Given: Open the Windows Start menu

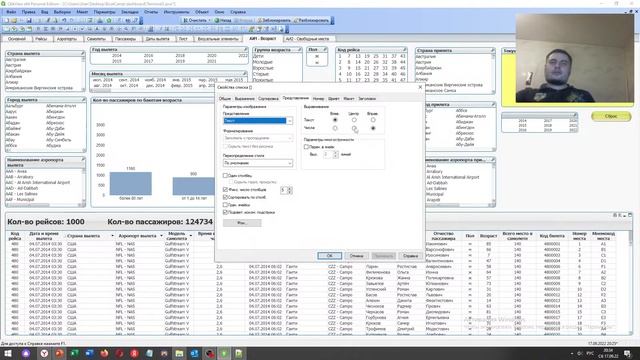Looking at the screenshot, I should click(x=8, y=353).
